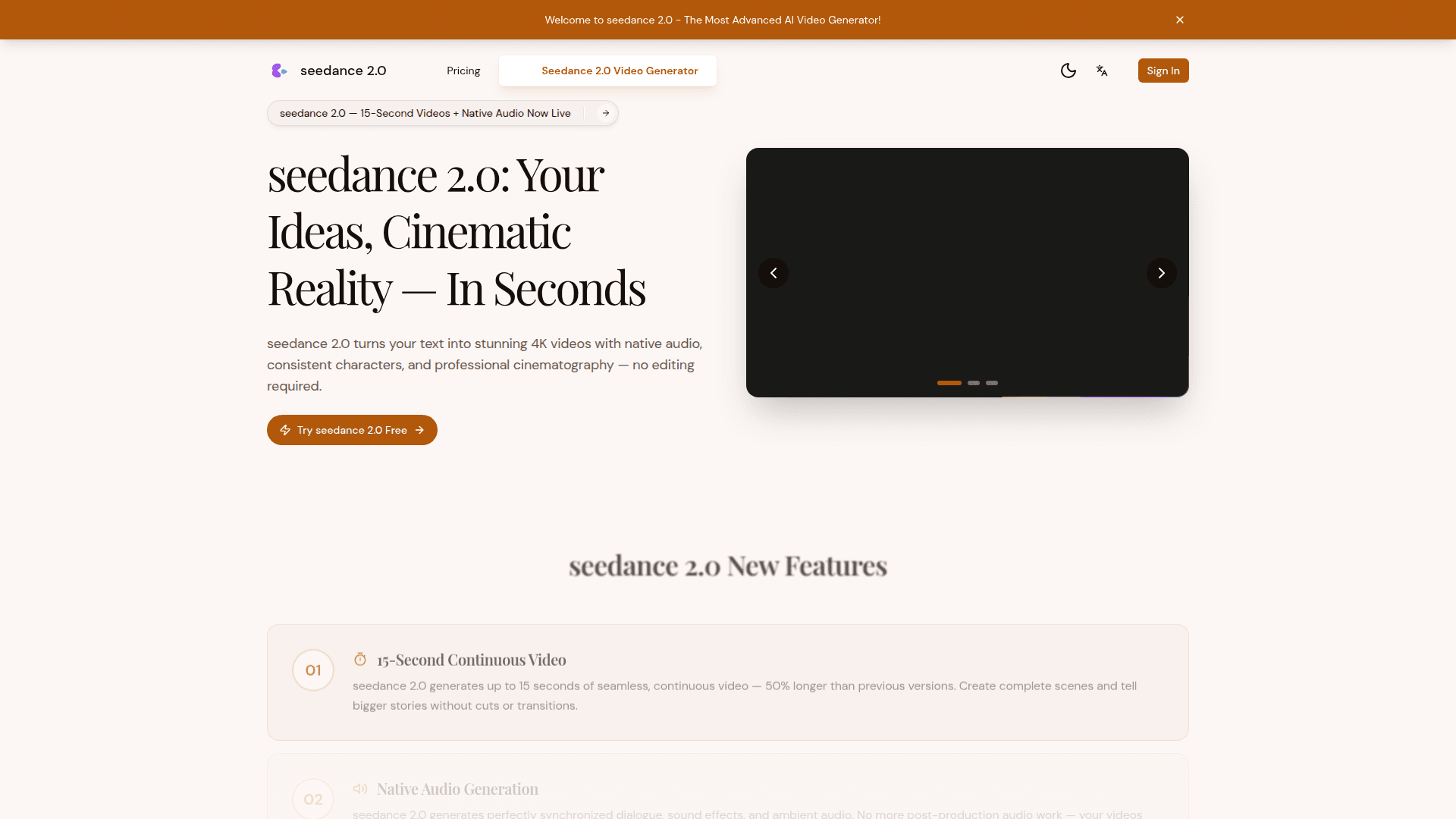
Task: Click the left chevron on the video carousel
Action: (x=773, y=272)
